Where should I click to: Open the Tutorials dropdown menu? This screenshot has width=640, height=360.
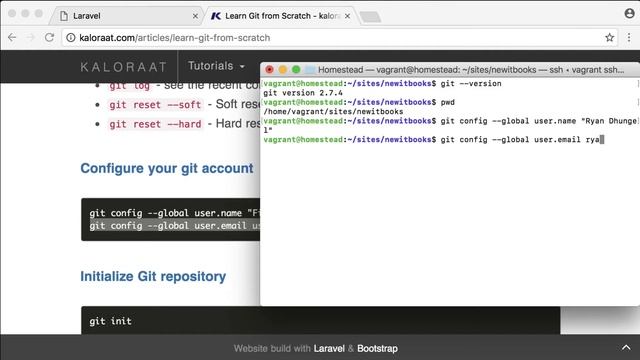(216, 66)
